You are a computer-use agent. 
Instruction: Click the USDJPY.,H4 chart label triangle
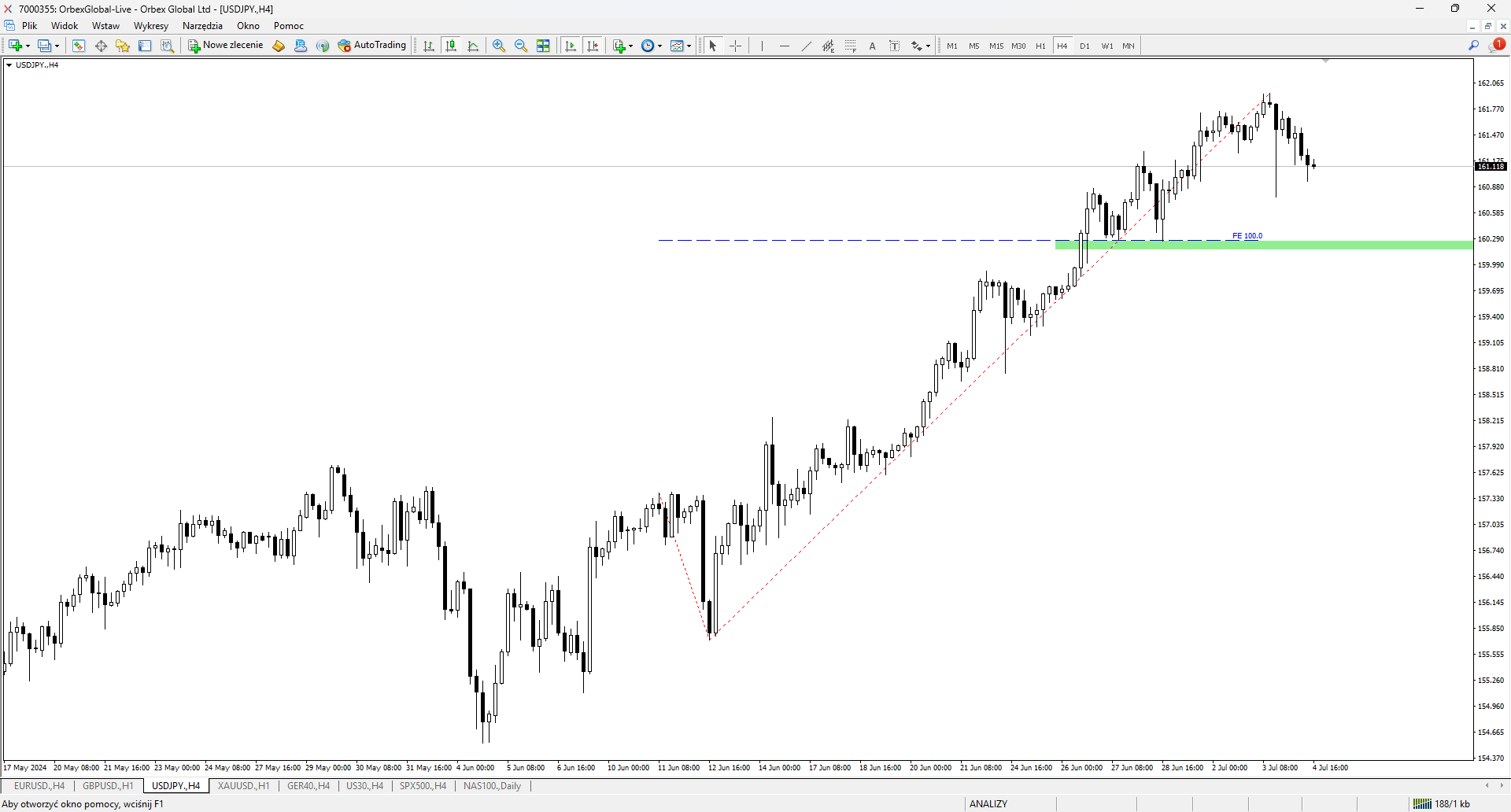point(9,65)
